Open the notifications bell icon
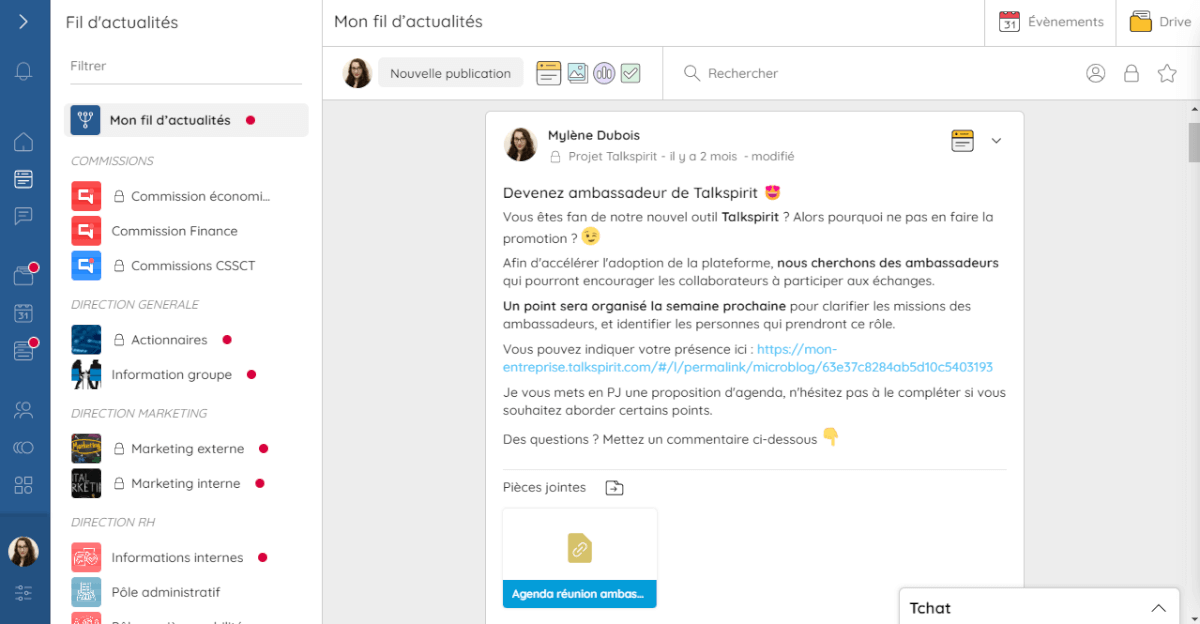This screenshot has width=1200, height=624. pyautogui.click(x=23, y=72)
